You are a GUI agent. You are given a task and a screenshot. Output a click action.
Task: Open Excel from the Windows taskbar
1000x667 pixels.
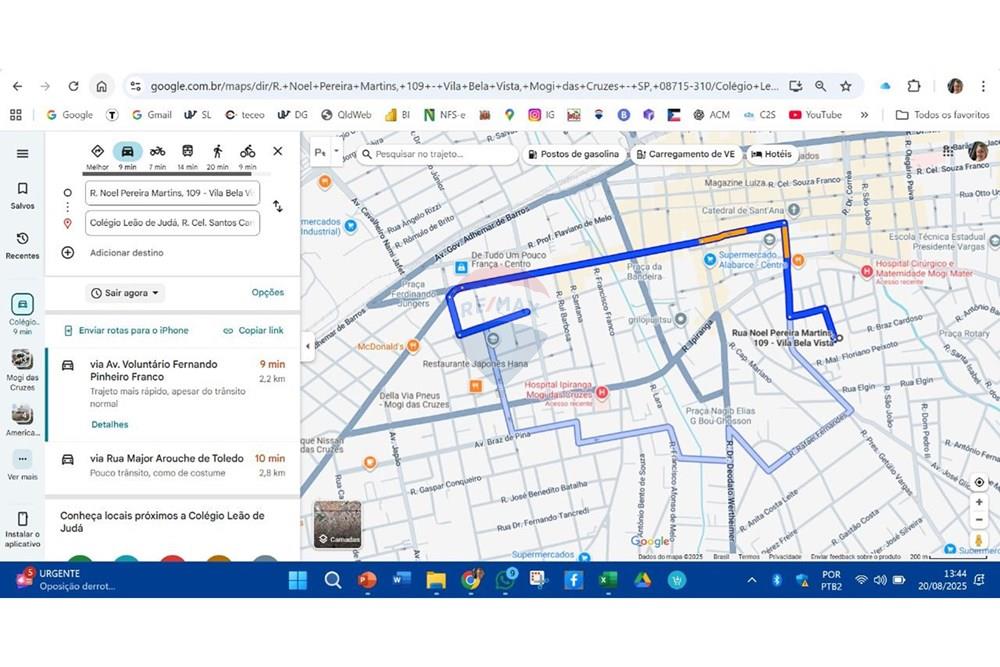608,580
